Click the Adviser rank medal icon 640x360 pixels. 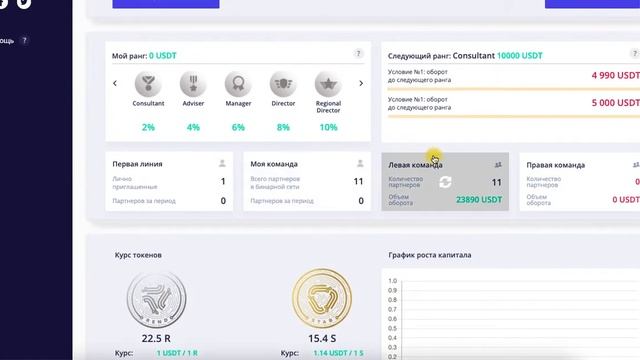[193, 84]
